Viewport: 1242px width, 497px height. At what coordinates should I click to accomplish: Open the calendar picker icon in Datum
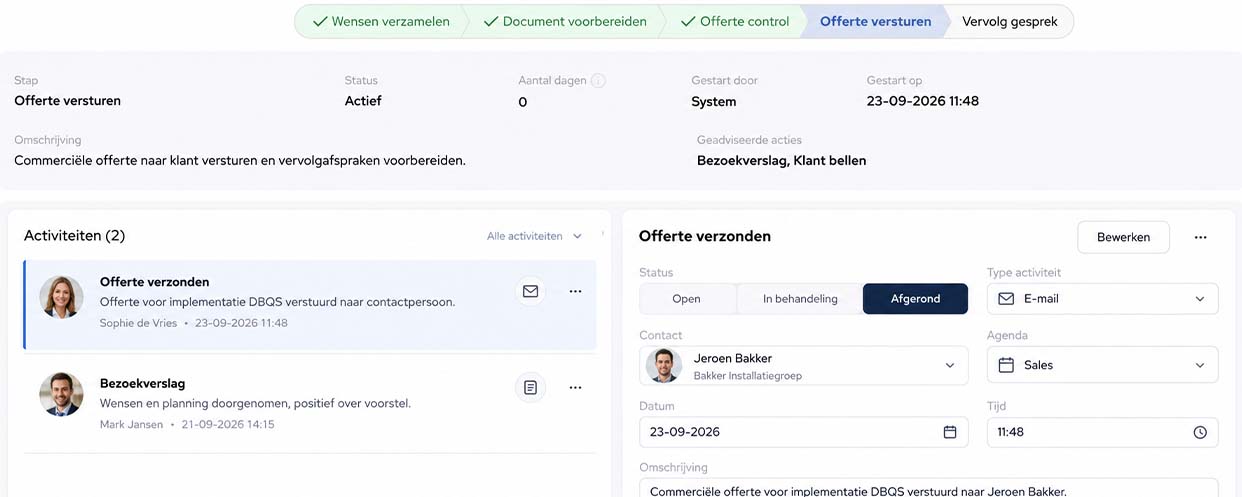[950, 432]
